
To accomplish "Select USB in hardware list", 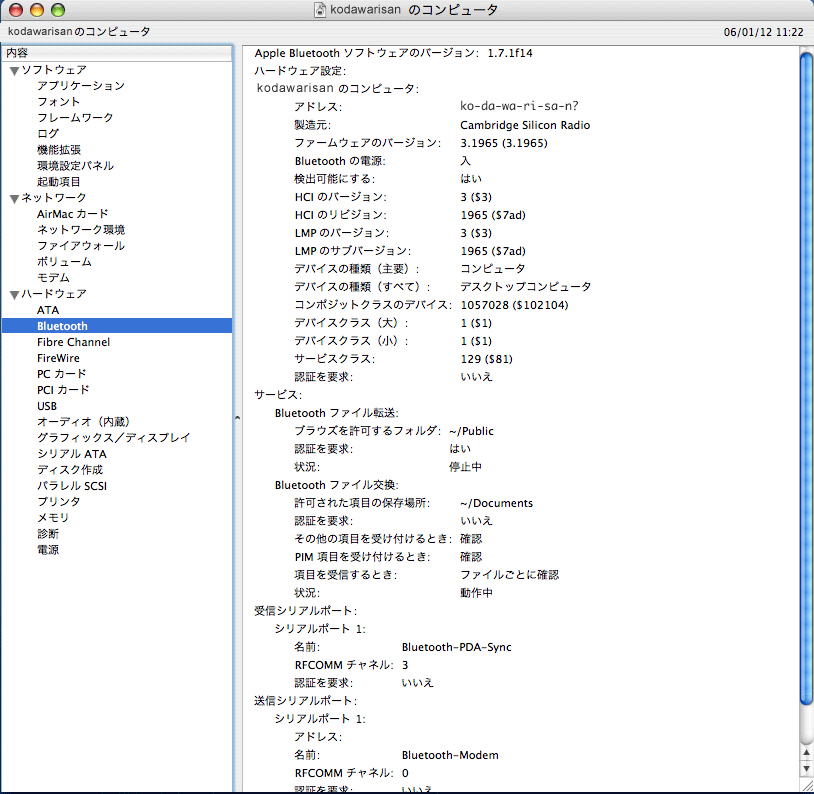I will 47,406.
